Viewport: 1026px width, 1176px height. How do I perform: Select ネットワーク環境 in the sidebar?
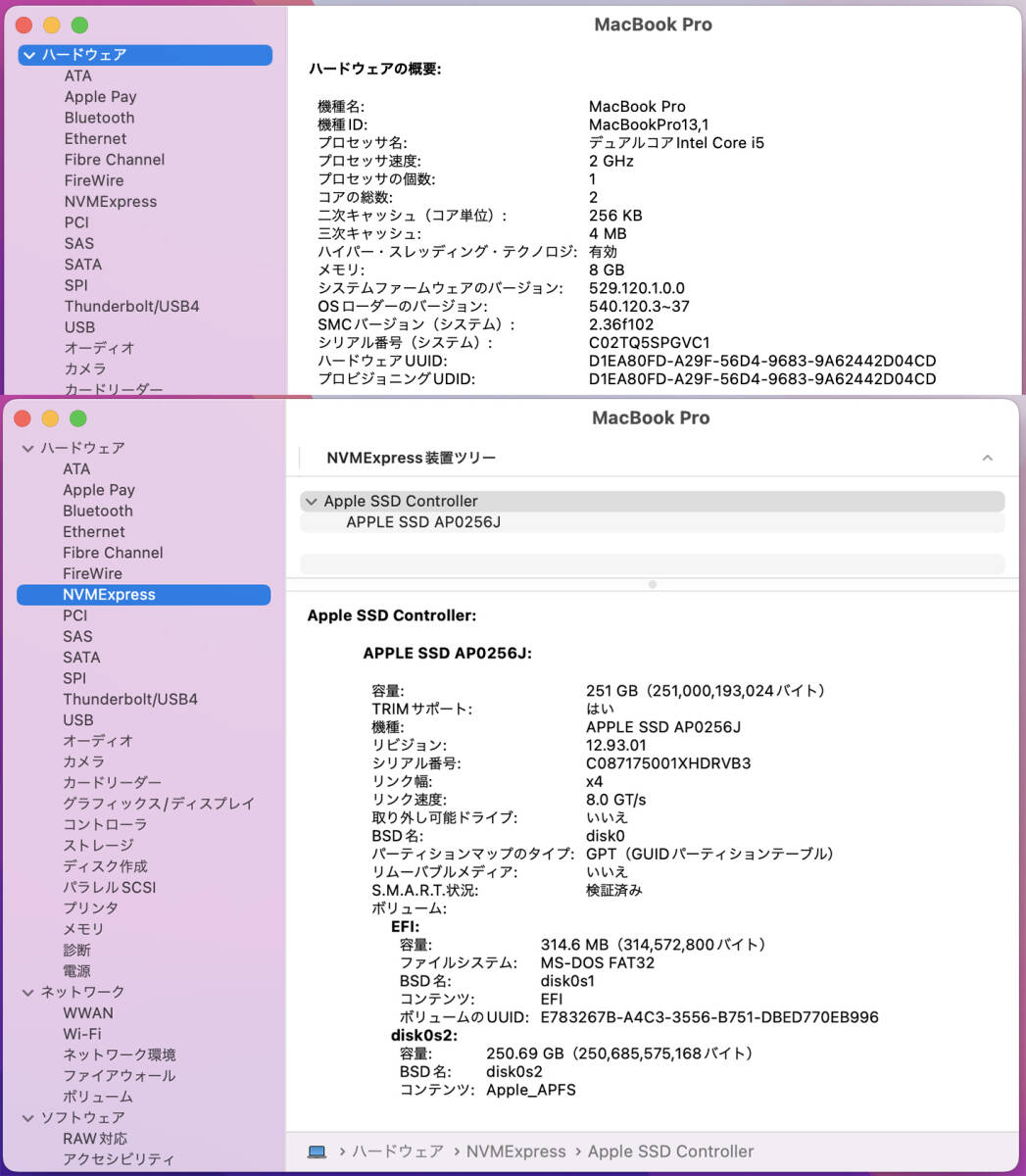click(120, 1054)
